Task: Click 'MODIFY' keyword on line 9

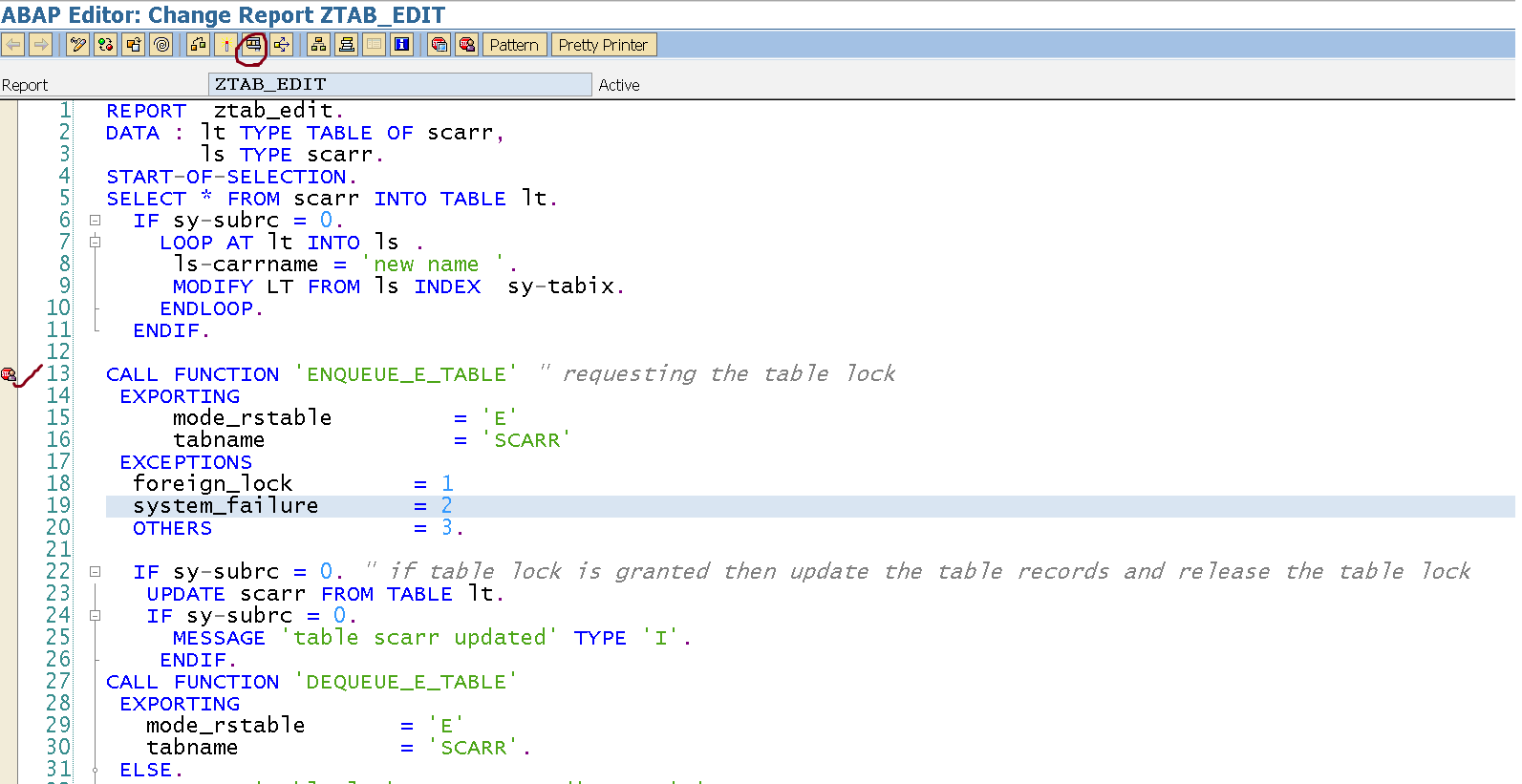Action: (x=213, y=286)
